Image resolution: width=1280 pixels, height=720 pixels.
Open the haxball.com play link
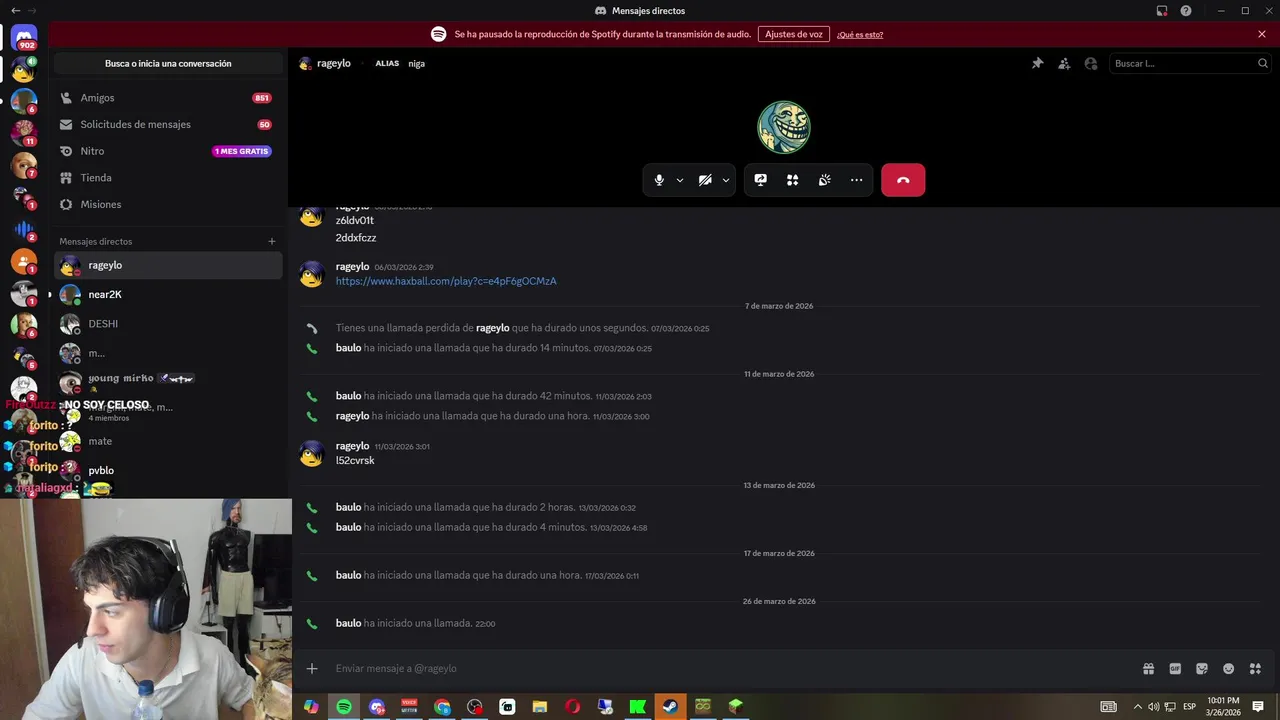[446, 281]
